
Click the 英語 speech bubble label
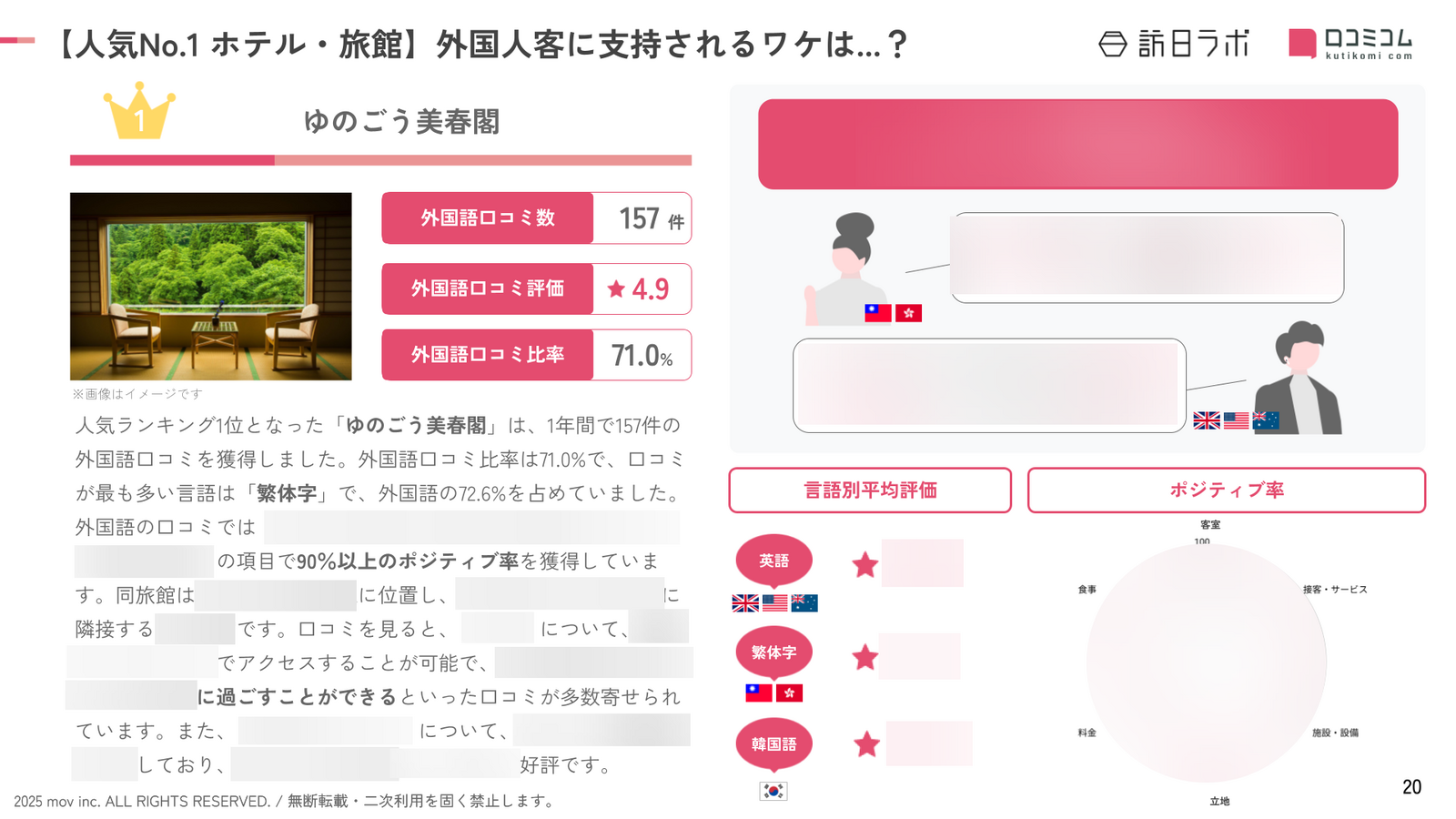pyautogui.click(x=774, y=561)
